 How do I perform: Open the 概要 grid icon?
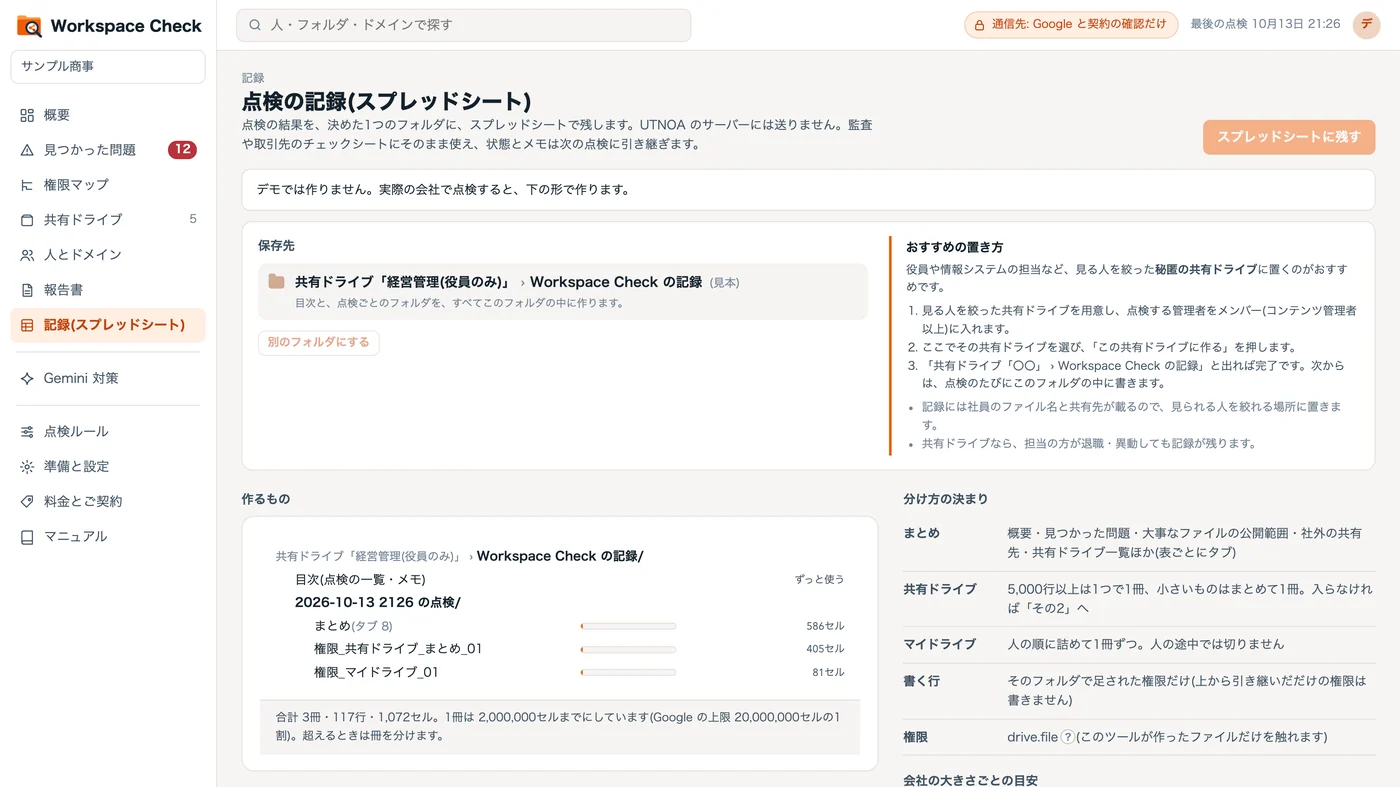(x=27, y=115)
